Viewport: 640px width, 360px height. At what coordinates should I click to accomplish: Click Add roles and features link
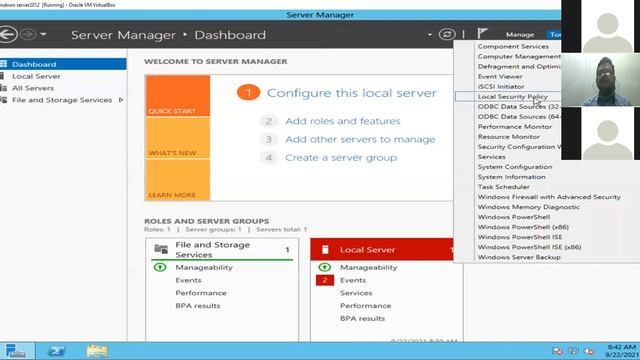343,121
